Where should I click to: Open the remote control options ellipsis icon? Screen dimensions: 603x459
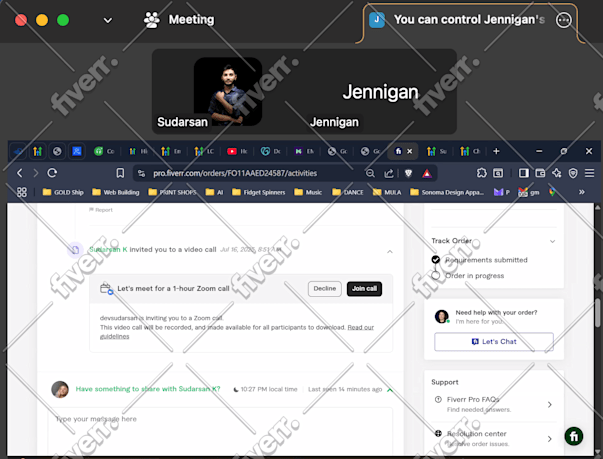pyautogui.click(x=563, y=20)
